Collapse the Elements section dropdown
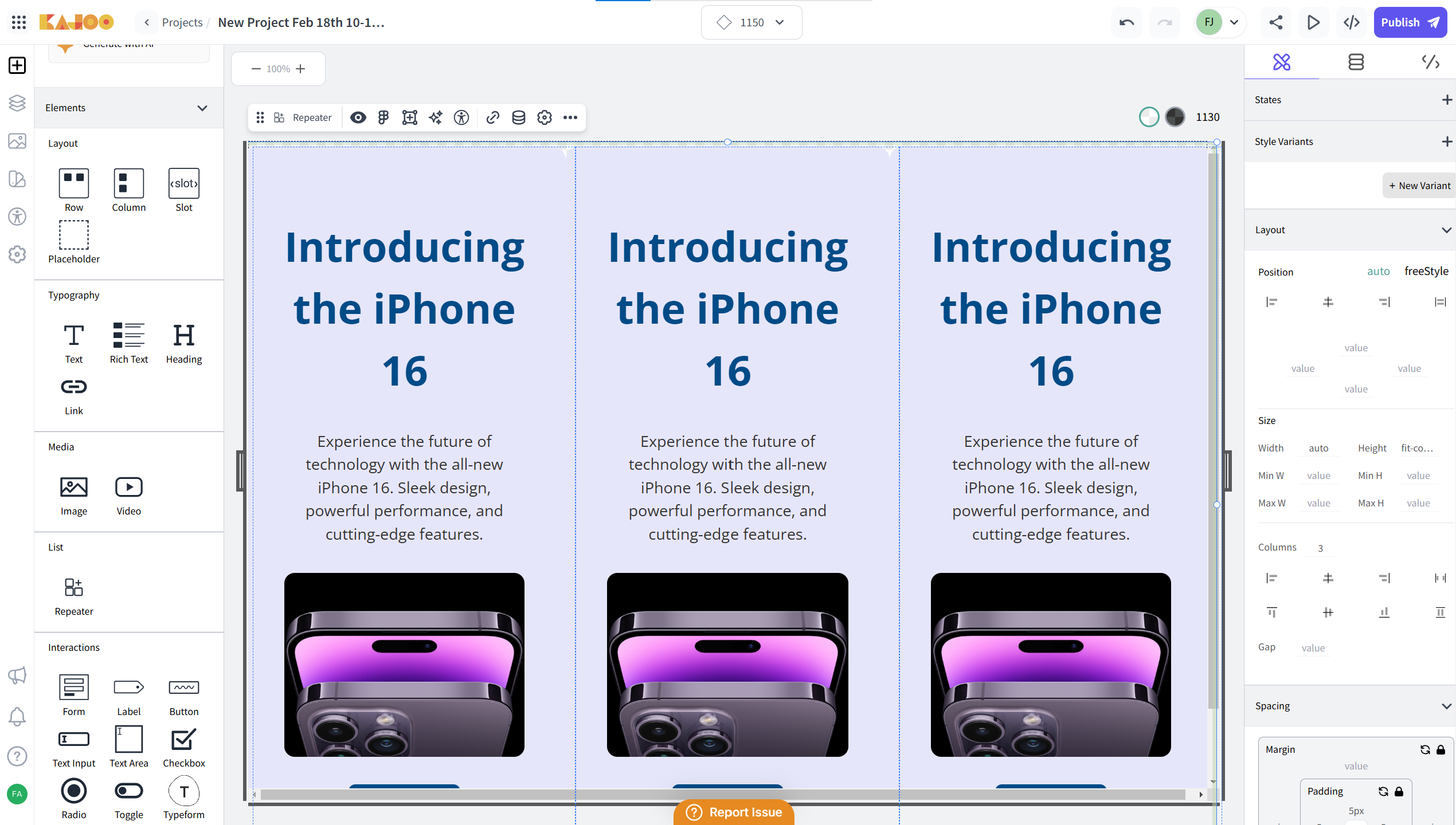The width and height of the screenshot is (1456, 825). [202, 108]
